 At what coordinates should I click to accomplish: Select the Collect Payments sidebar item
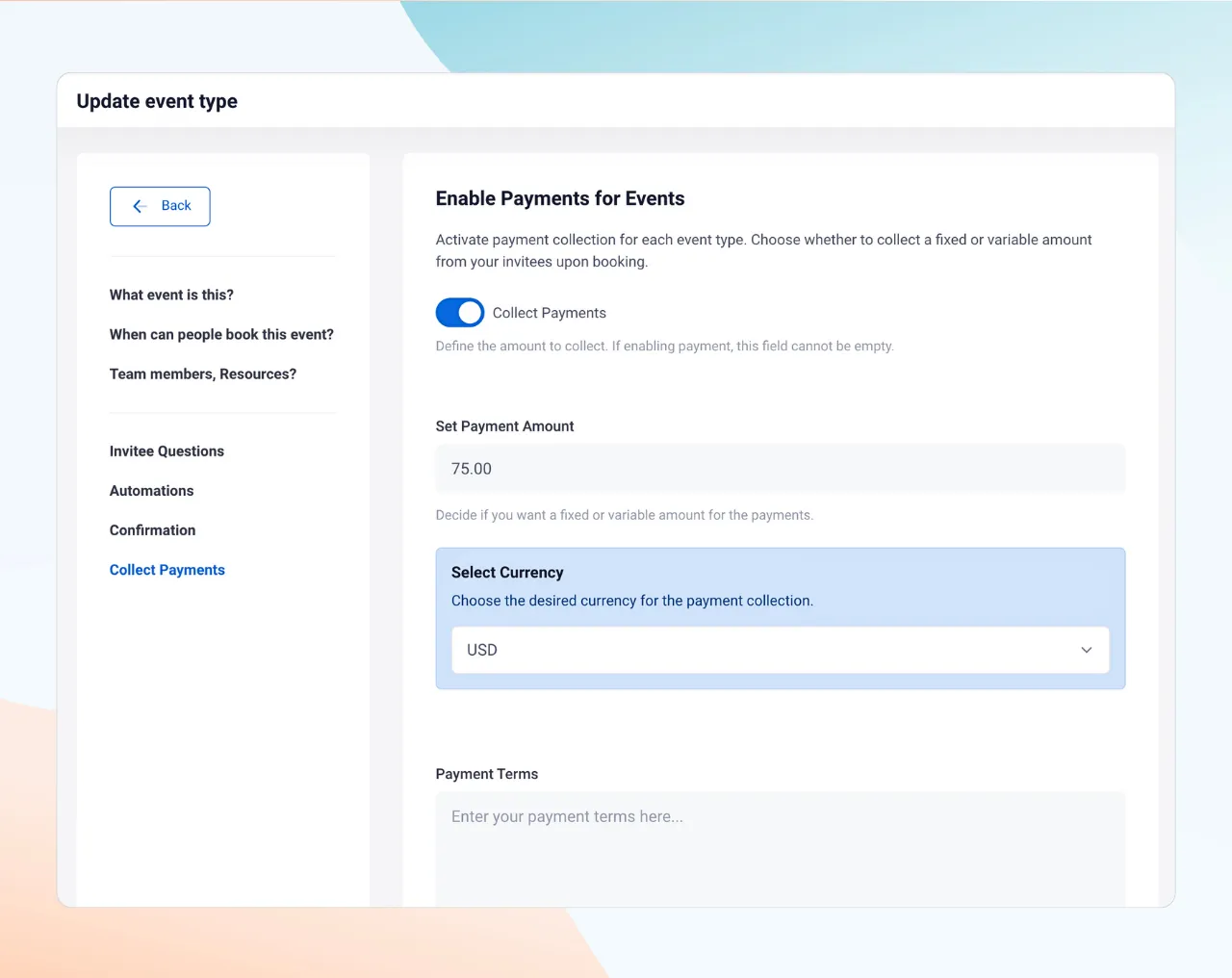(x=167, y=570)
